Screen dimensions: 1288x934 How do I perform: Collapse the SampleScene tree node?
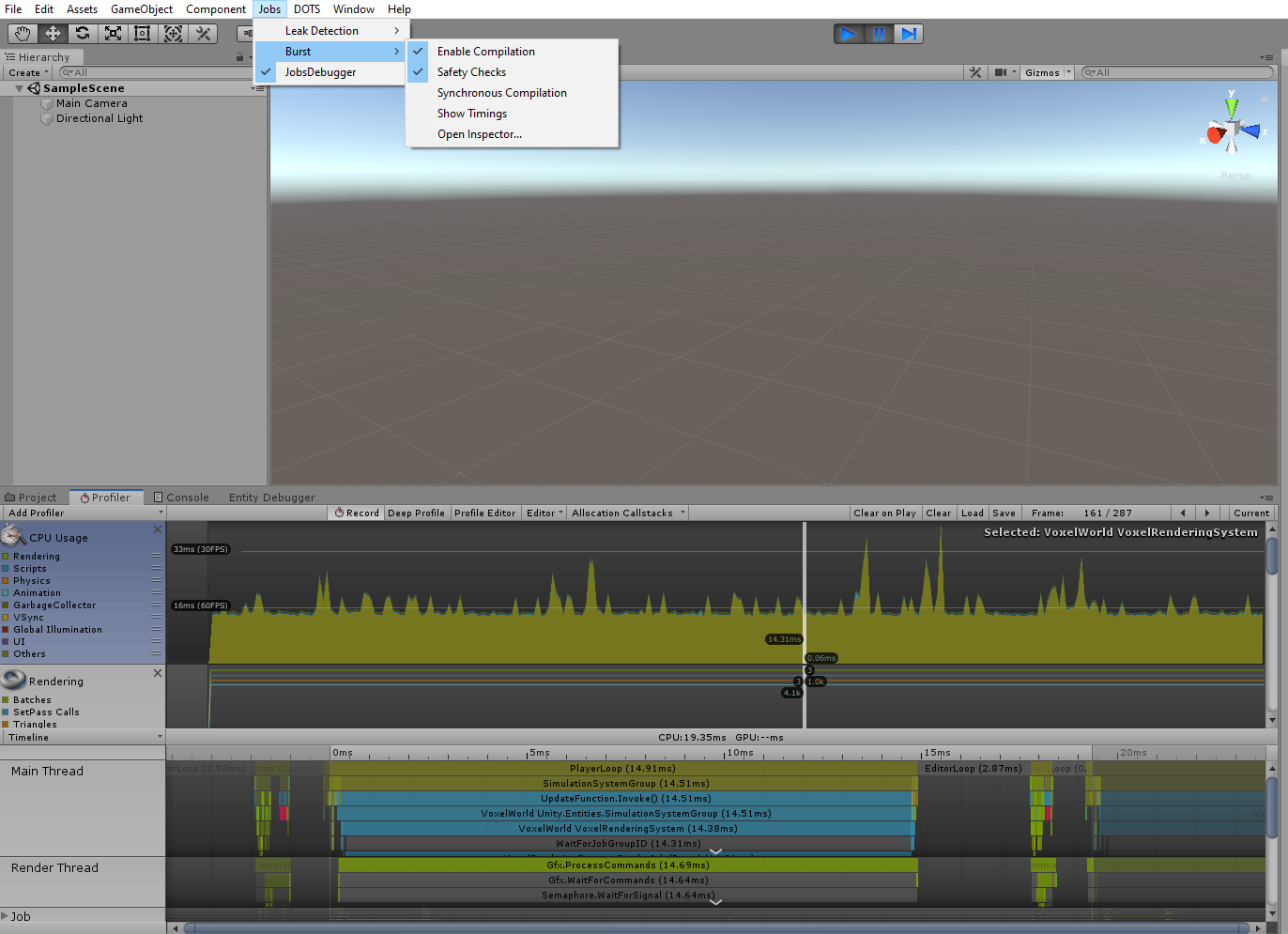pyautogui.click(x=19, y=88)
